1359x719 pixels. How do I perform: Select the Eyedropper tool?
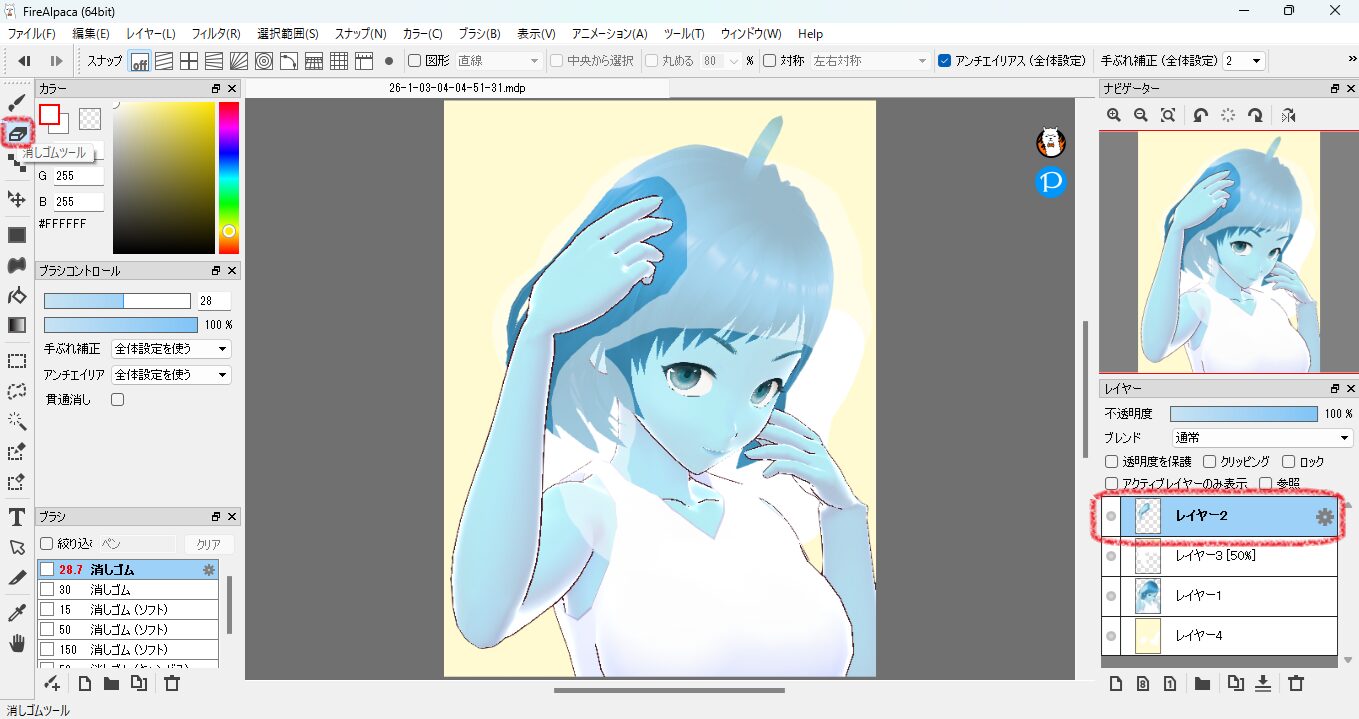pyautogui.click(x=16, y=612)
